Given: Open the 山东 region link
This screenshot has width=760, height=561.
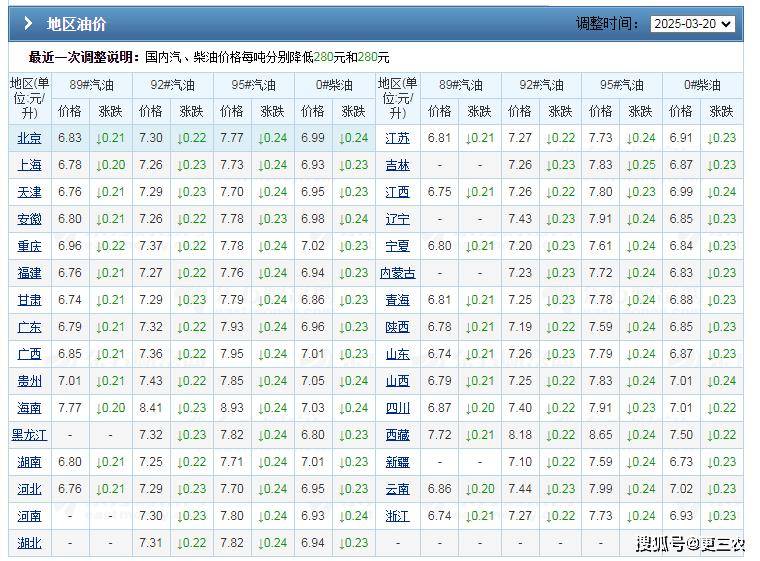Looking at the screenshot, I should pos(397,354).
